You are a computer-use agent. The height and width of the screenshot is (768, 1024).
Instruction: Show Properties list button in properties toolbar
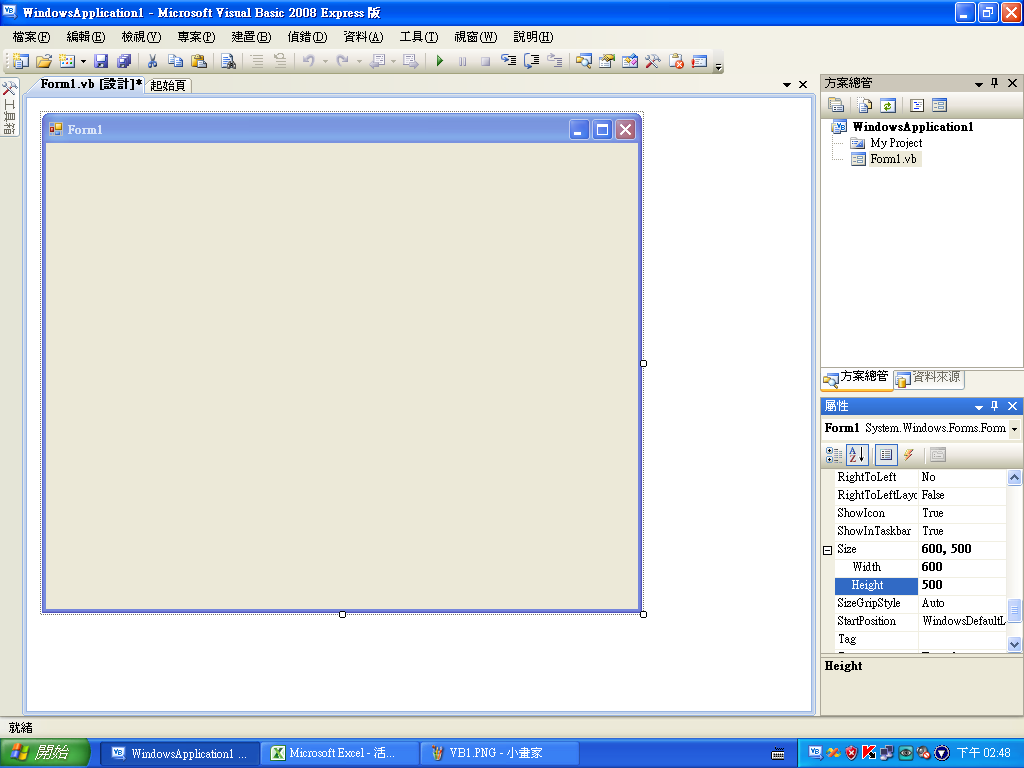[886, 455]
